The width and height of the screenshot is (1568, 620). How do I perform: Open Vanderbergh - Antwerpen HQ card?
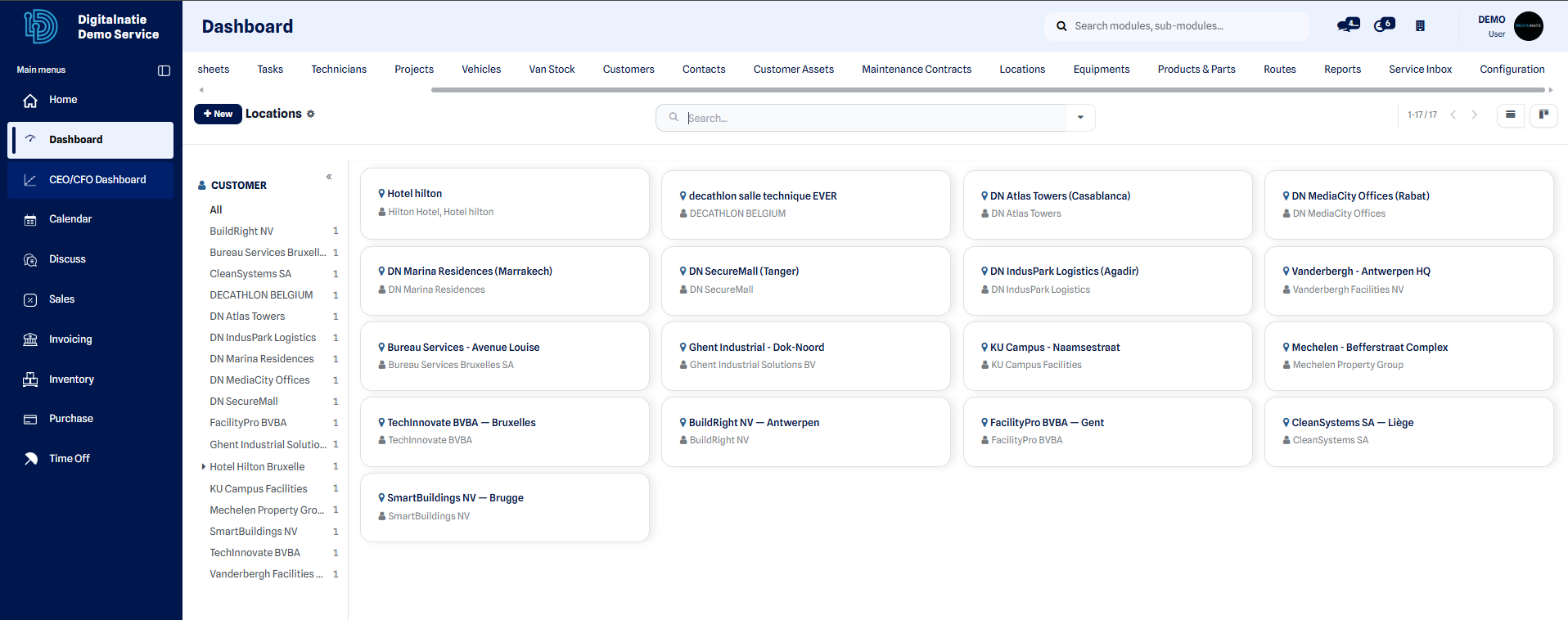point(1409,281)
